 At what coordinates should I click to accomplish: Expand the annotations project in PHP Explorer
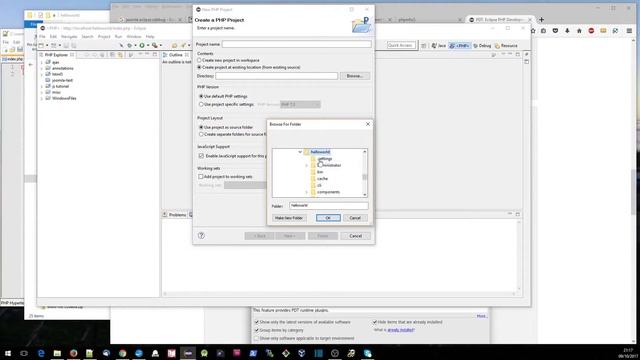(42, 69)
